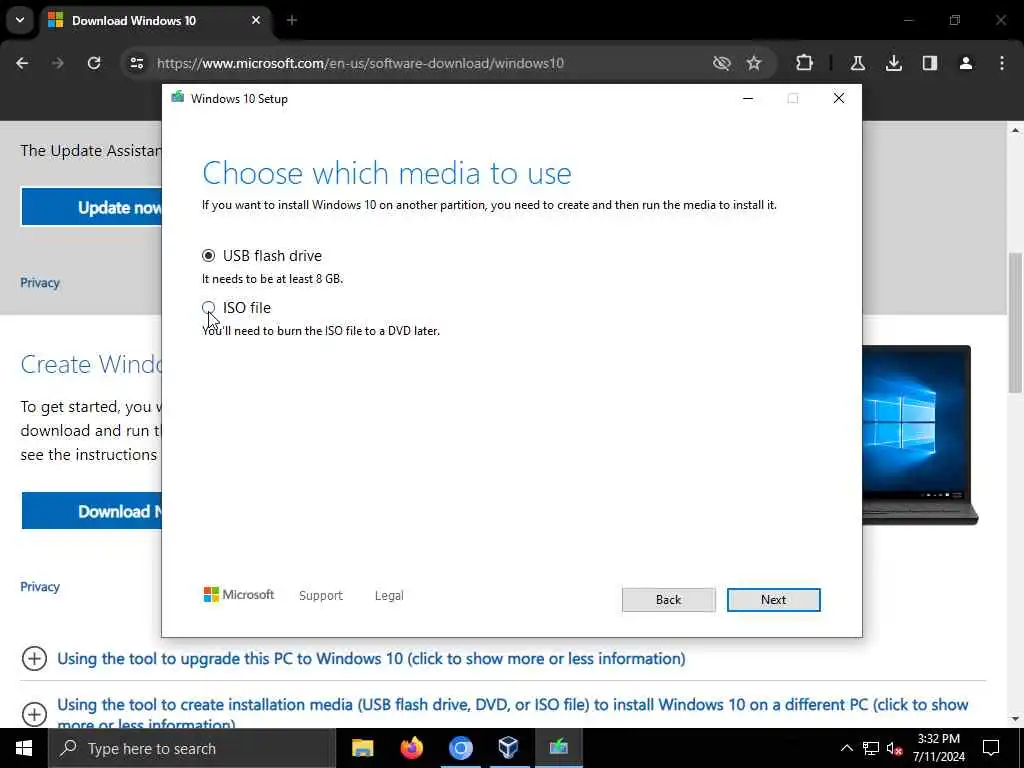Screen dimensions: 1024x768
Task: Open File Explorer from the taskbar
Action: [x=362, y=748]
